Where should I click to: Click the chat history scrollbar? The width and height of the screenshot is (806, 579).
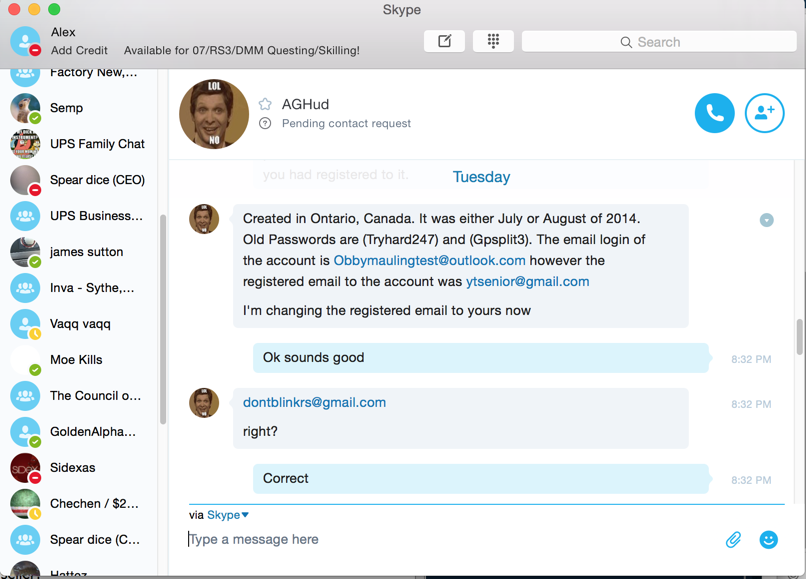799,337
